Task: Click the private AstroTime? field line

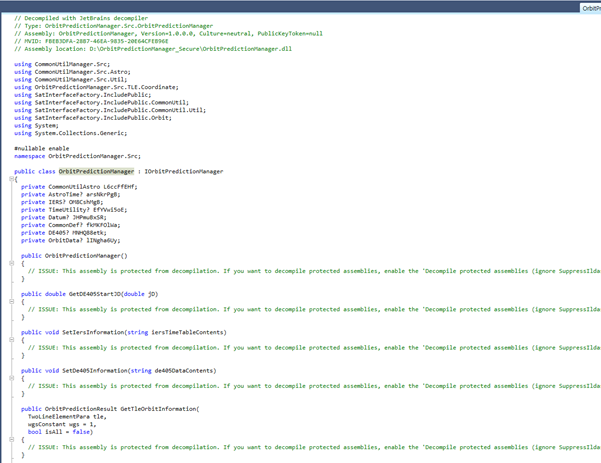Action: tap(71, 194)
